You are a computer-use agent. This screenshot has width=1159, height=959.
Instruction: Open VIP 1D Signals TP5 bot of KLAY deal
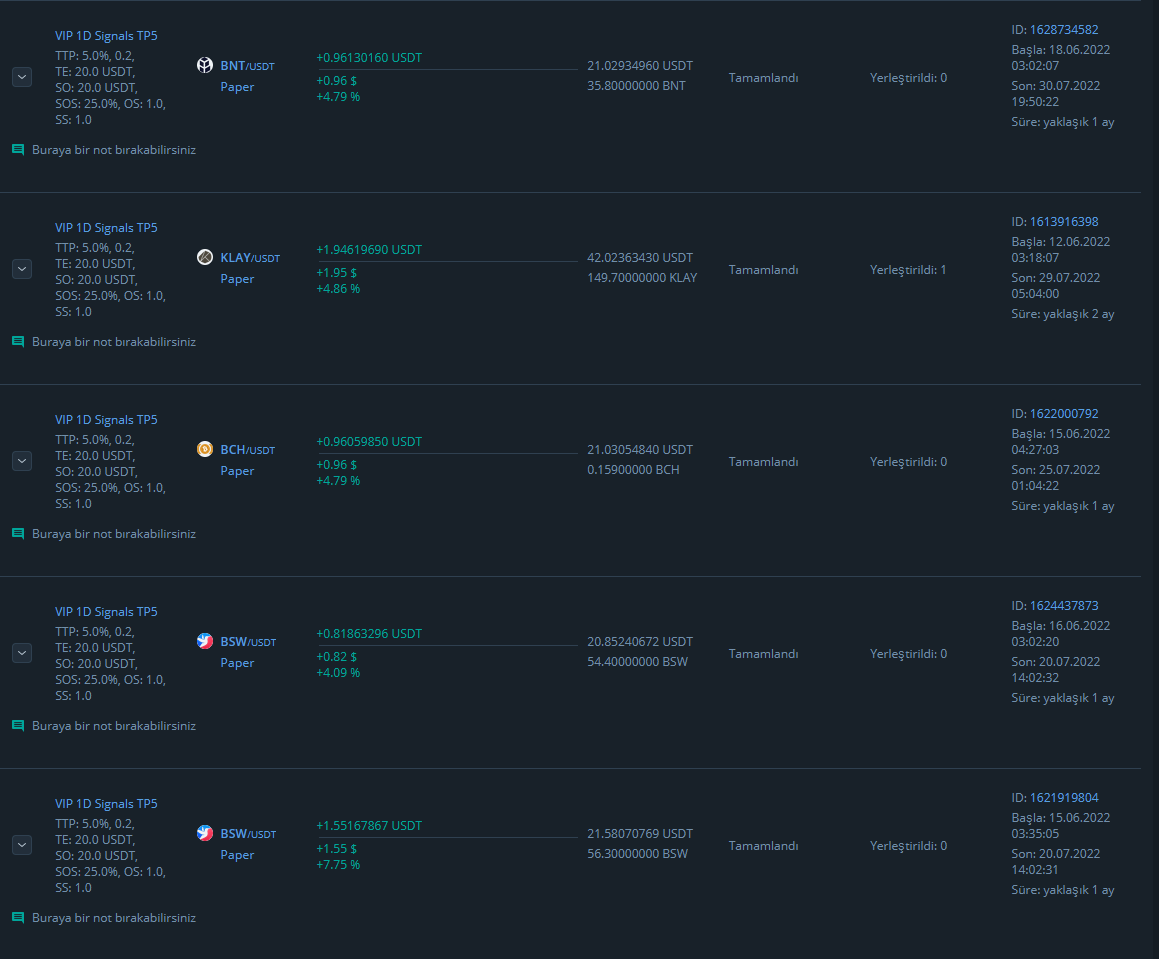[106, 228]
